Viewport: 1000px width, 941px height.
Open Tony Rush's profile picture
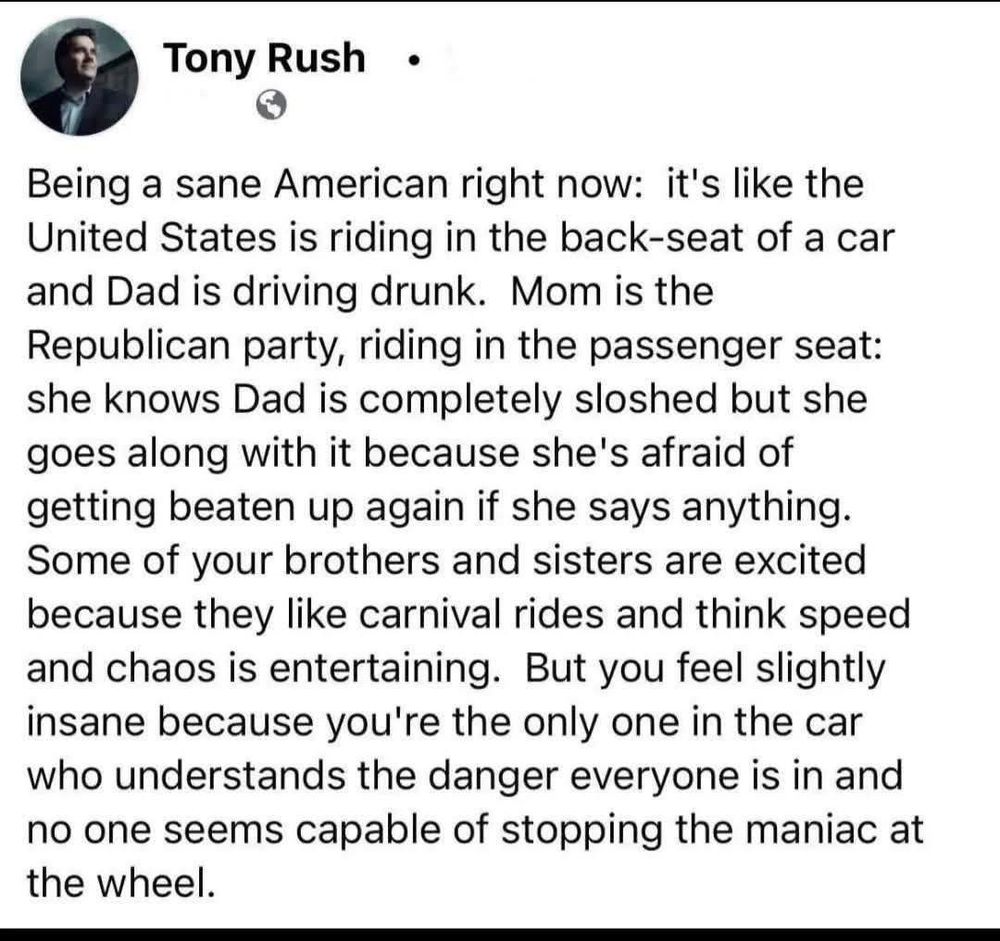click(79, 77)
